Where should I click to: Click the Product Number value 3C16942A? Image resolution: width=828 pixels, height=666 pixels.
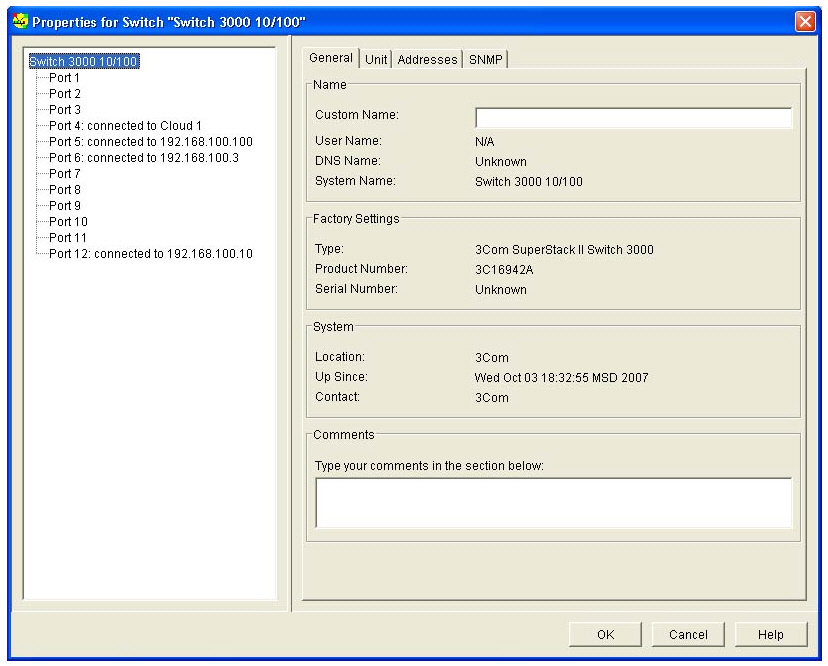click(x=504, y=270)
